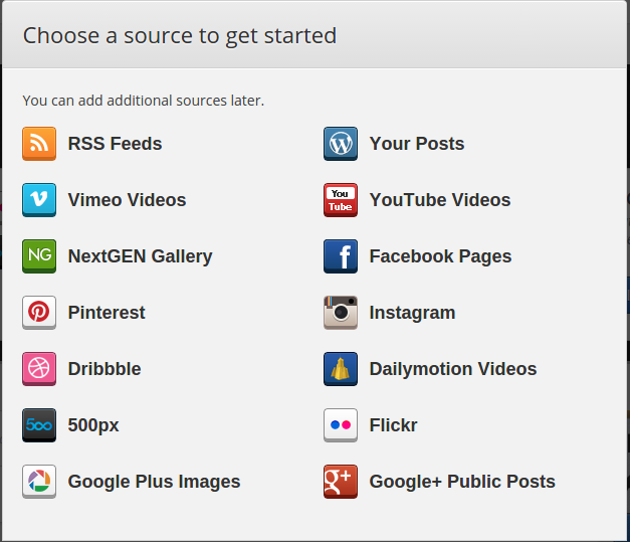Image resolution: width=630 pixels, height=542 pixels.
Task: Click the orange RSS Feeds icon
Action: tap(39, 144)
